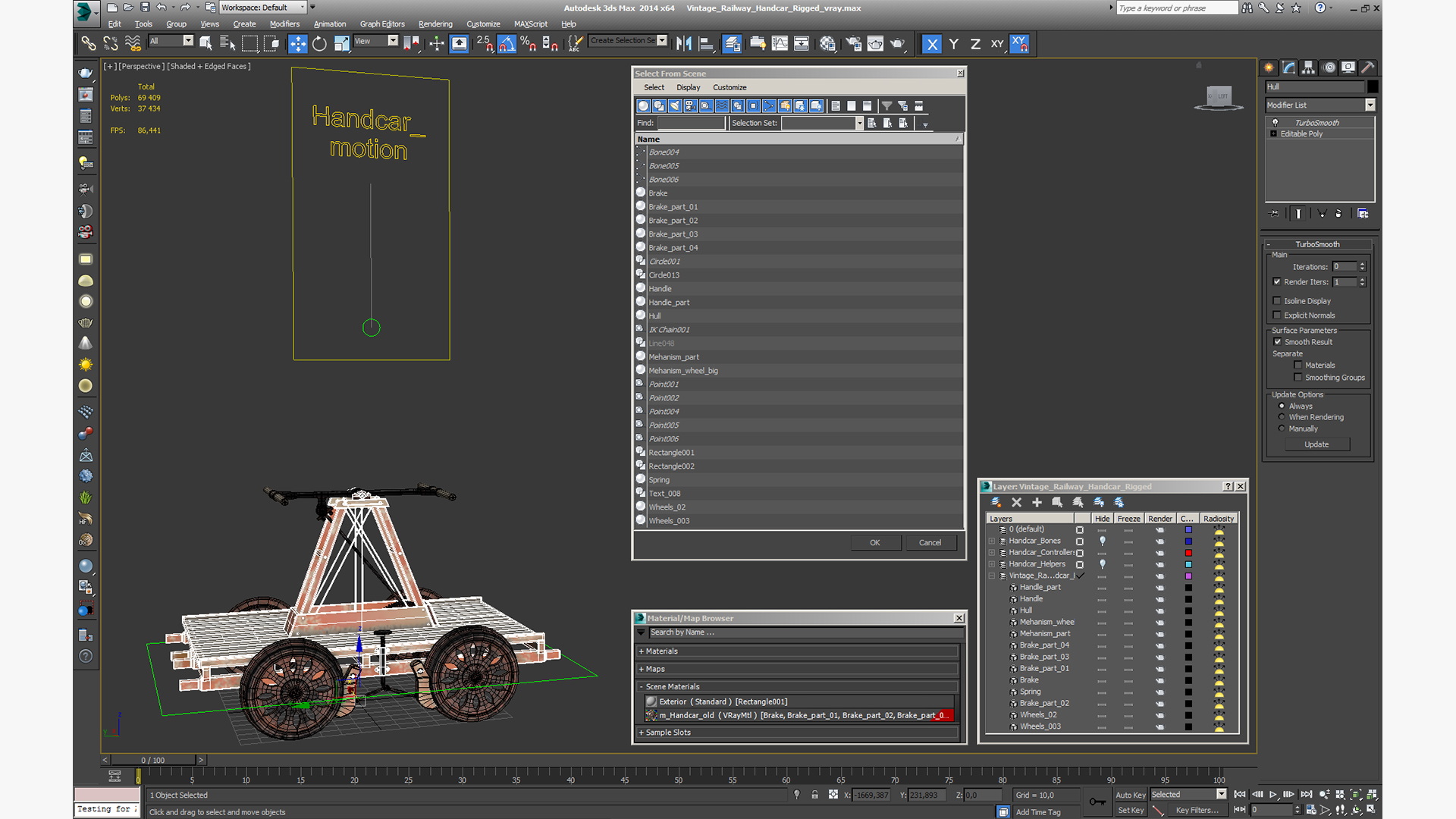Open the Rendering menu
The width and height of the screenshot is (1456, 819).
tap(435, 24)
